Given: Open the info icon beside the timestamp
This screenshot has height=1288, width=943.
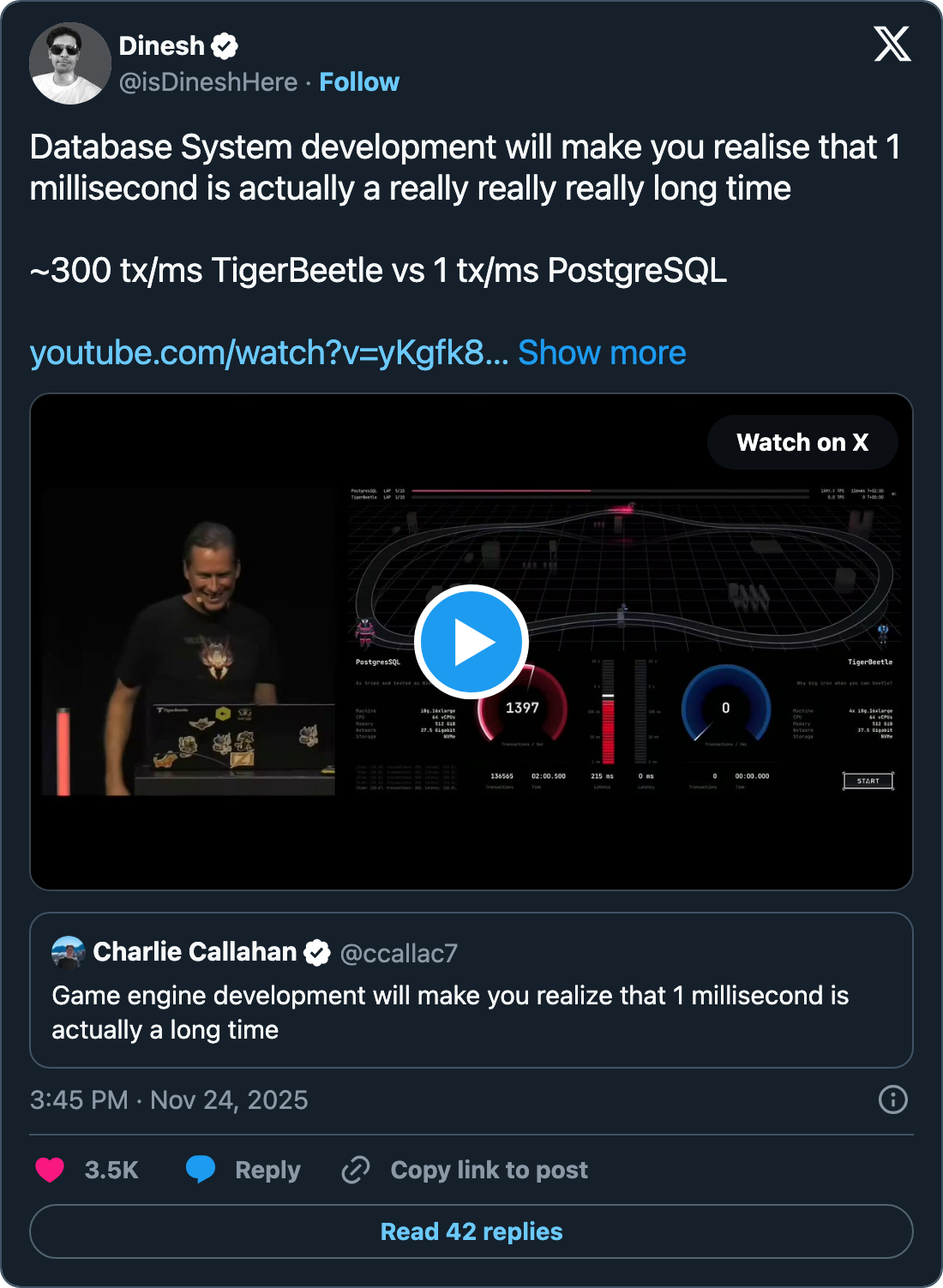Looking at the screenshot, I should [892, 1099].
